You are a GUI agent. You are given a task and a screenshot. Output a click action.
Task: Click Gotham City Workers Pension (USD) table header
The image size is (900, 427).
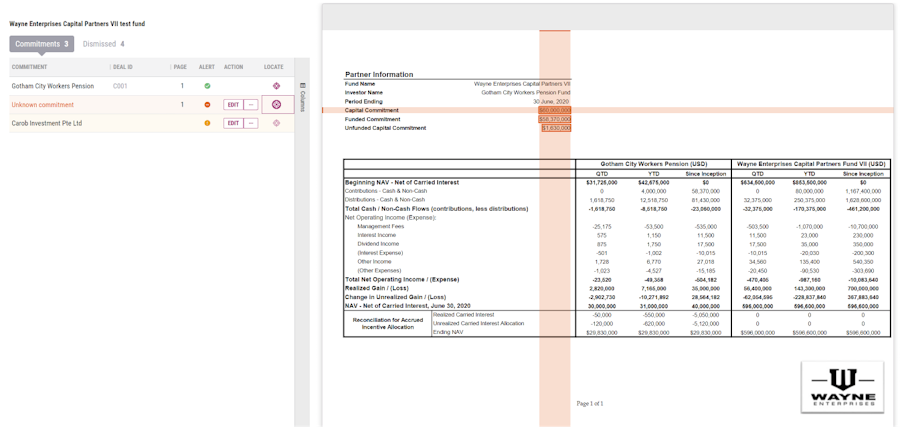tap(653, 164)
